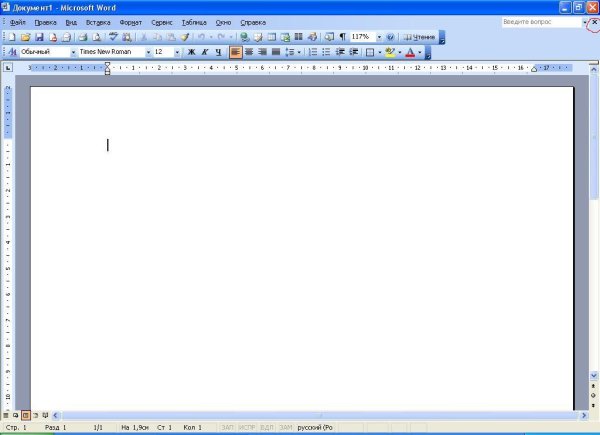
Task: Click the Чтение reading mode button
Action: click(419, 37)
